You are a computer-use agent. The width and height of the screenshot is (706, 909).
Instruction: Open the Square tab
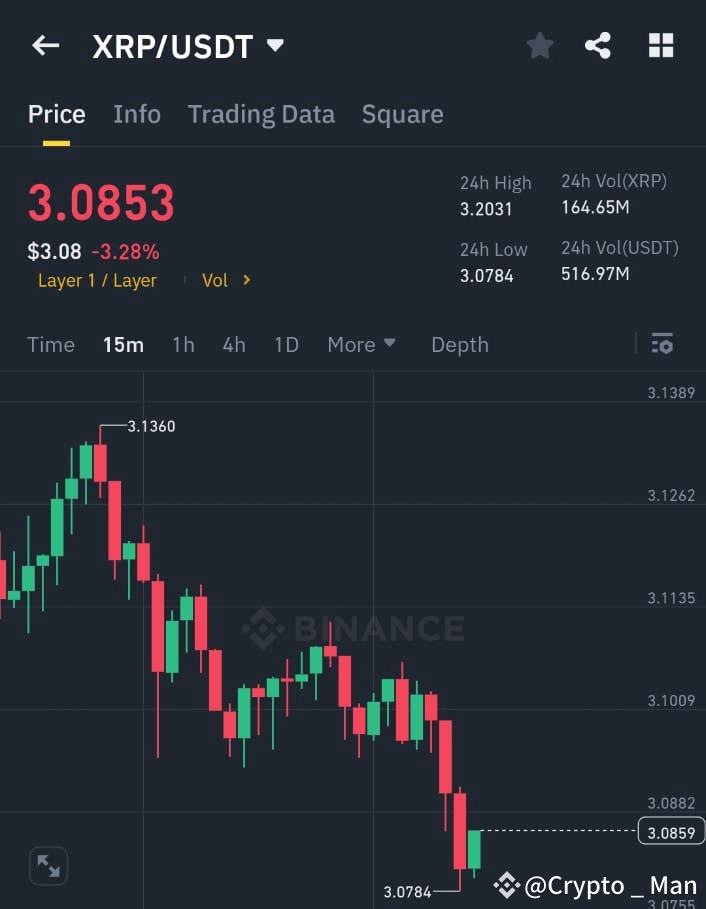(x=402, y=114)
